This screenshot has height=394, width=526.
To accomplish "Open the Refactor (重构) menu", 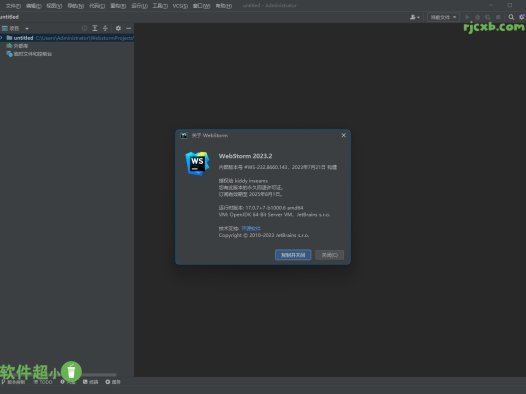I will pos(118,6).
